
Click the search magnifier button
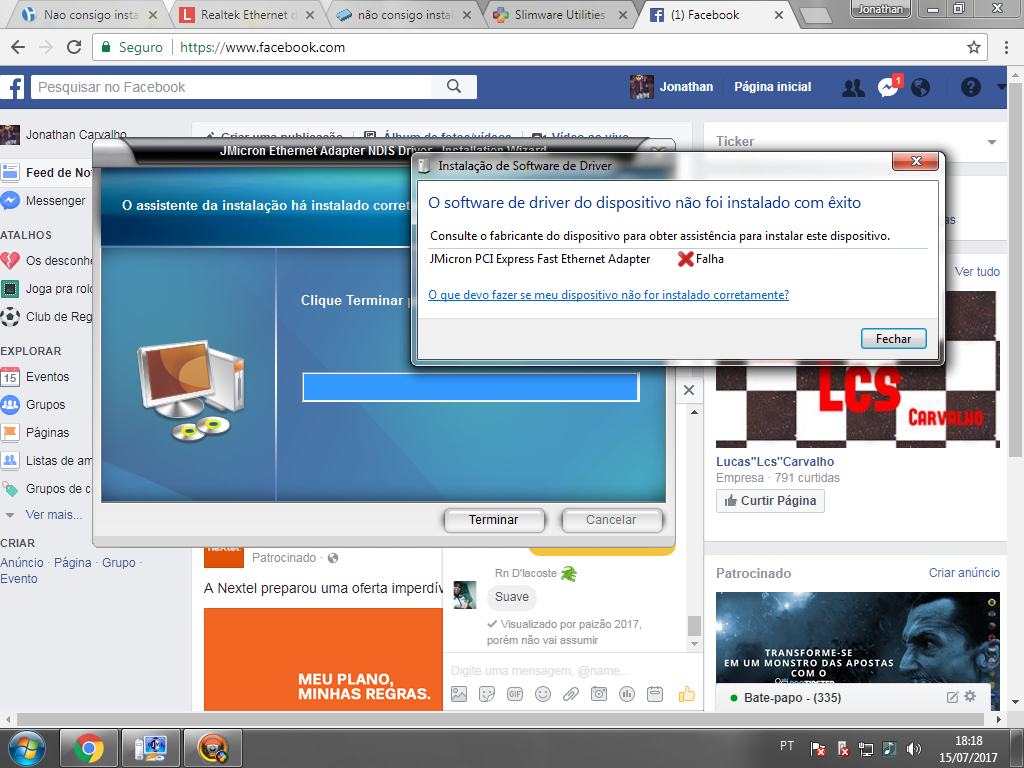(x=454, y=86)
